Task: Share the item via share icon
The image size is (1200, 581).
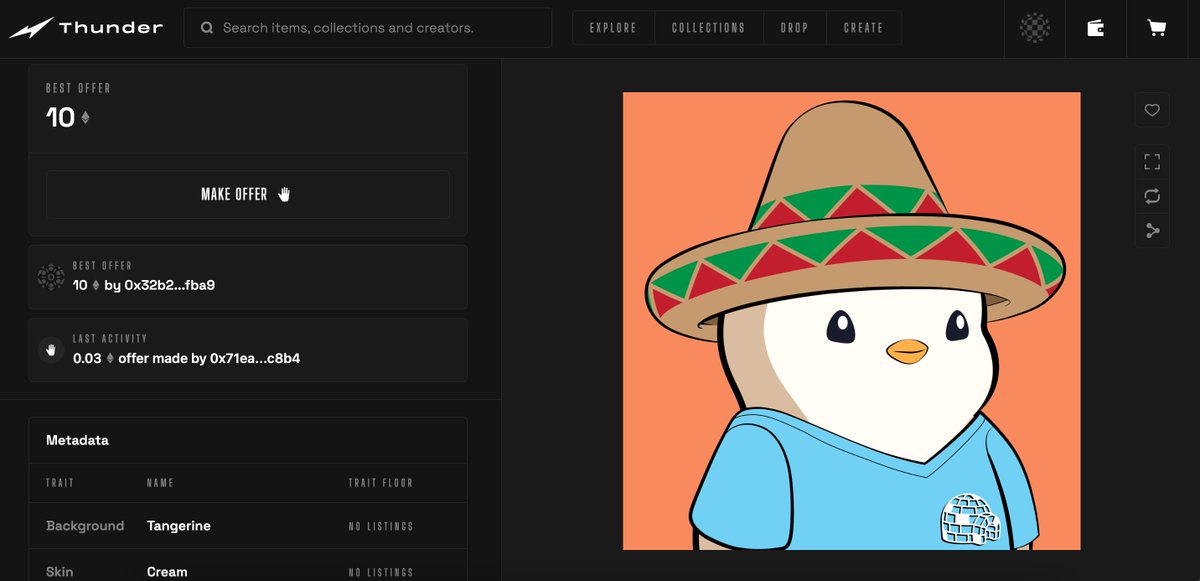Action: tap(1152, 231)
